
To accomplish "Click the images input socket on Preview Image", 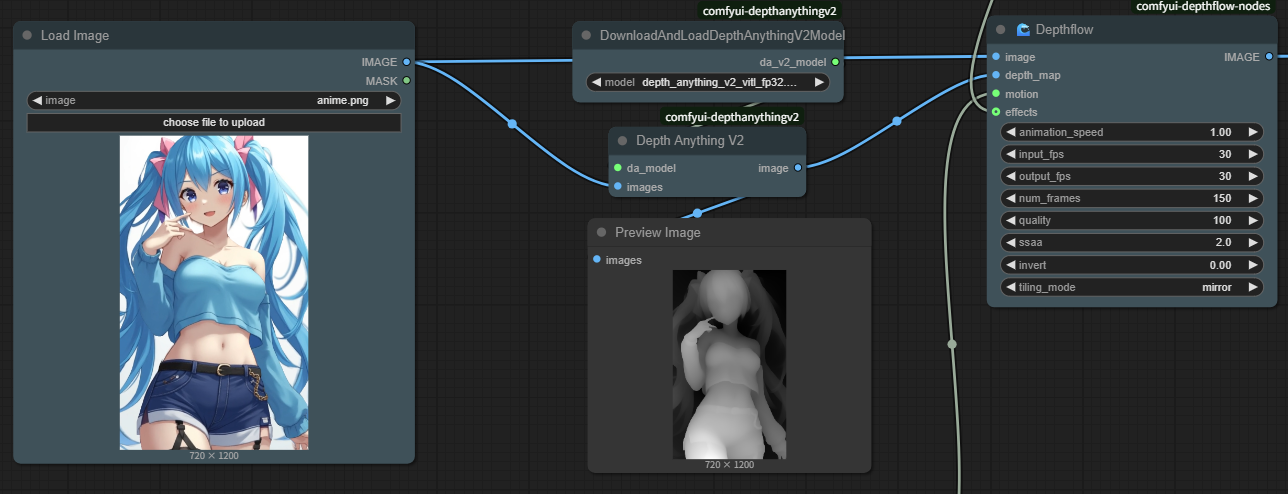I will point(597,259).
